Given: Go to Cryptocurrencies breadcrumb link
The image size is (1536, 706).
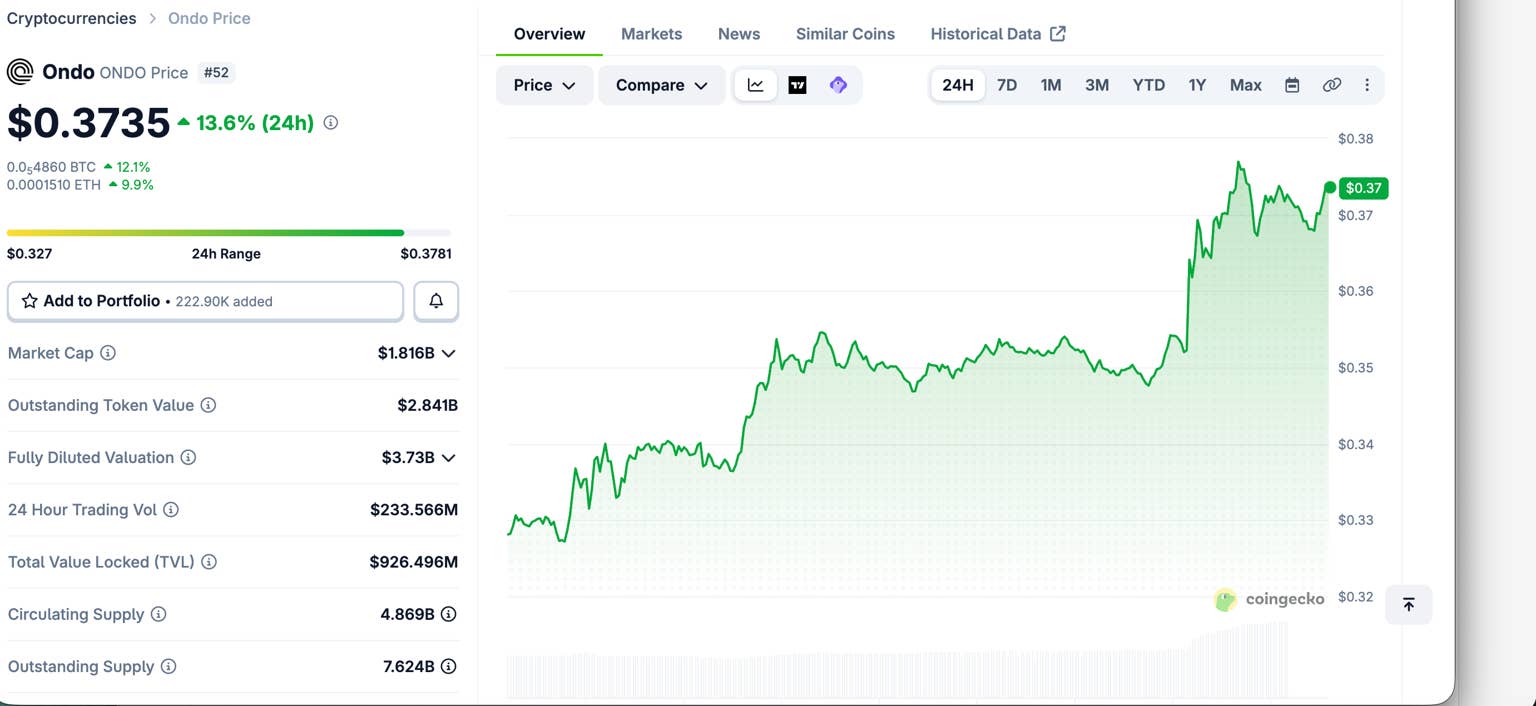Looking at the screenshot, I should 71,18.
